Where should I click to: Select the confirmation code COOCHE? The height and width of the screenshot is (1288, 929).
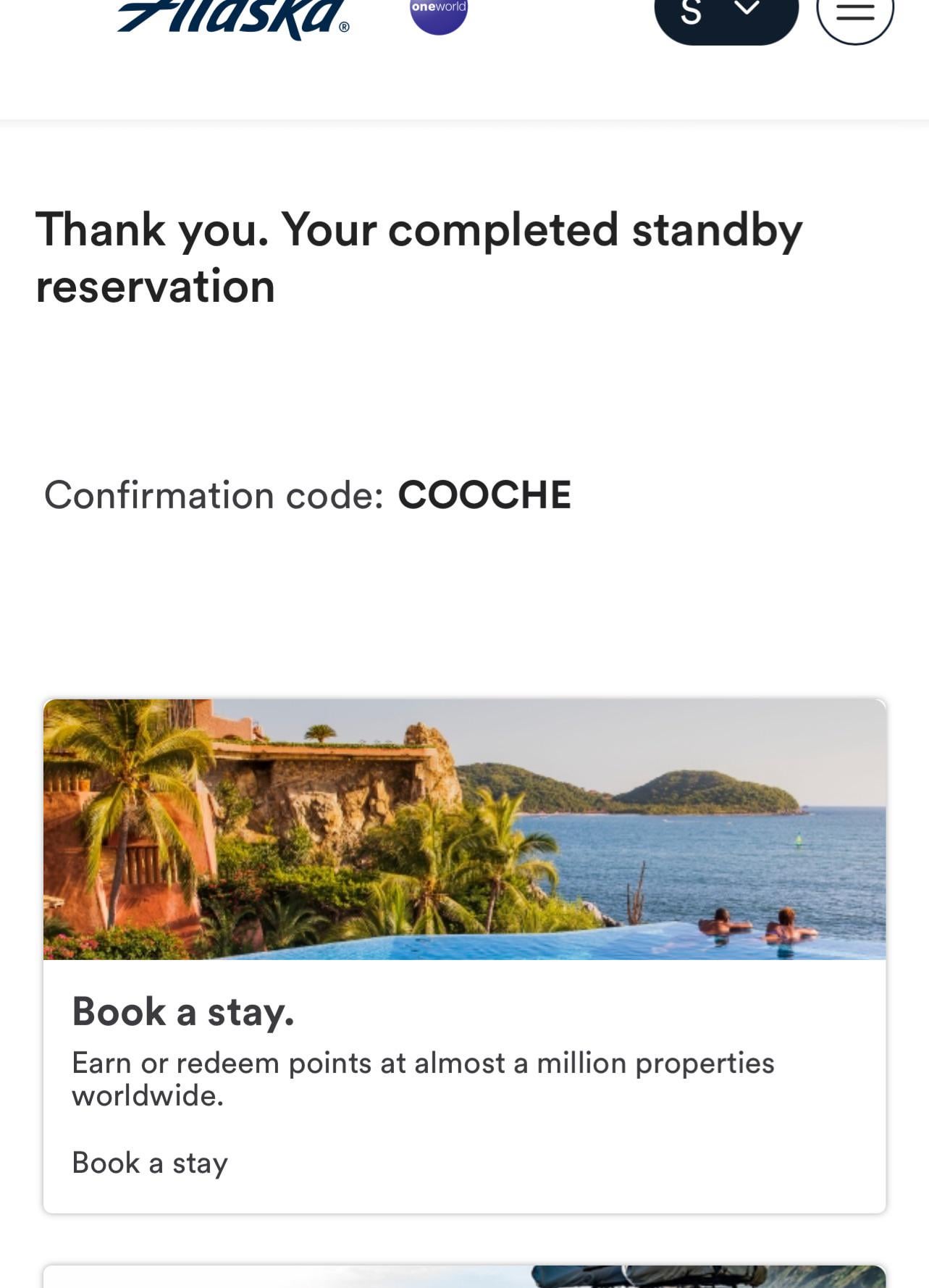coord(484,495)
